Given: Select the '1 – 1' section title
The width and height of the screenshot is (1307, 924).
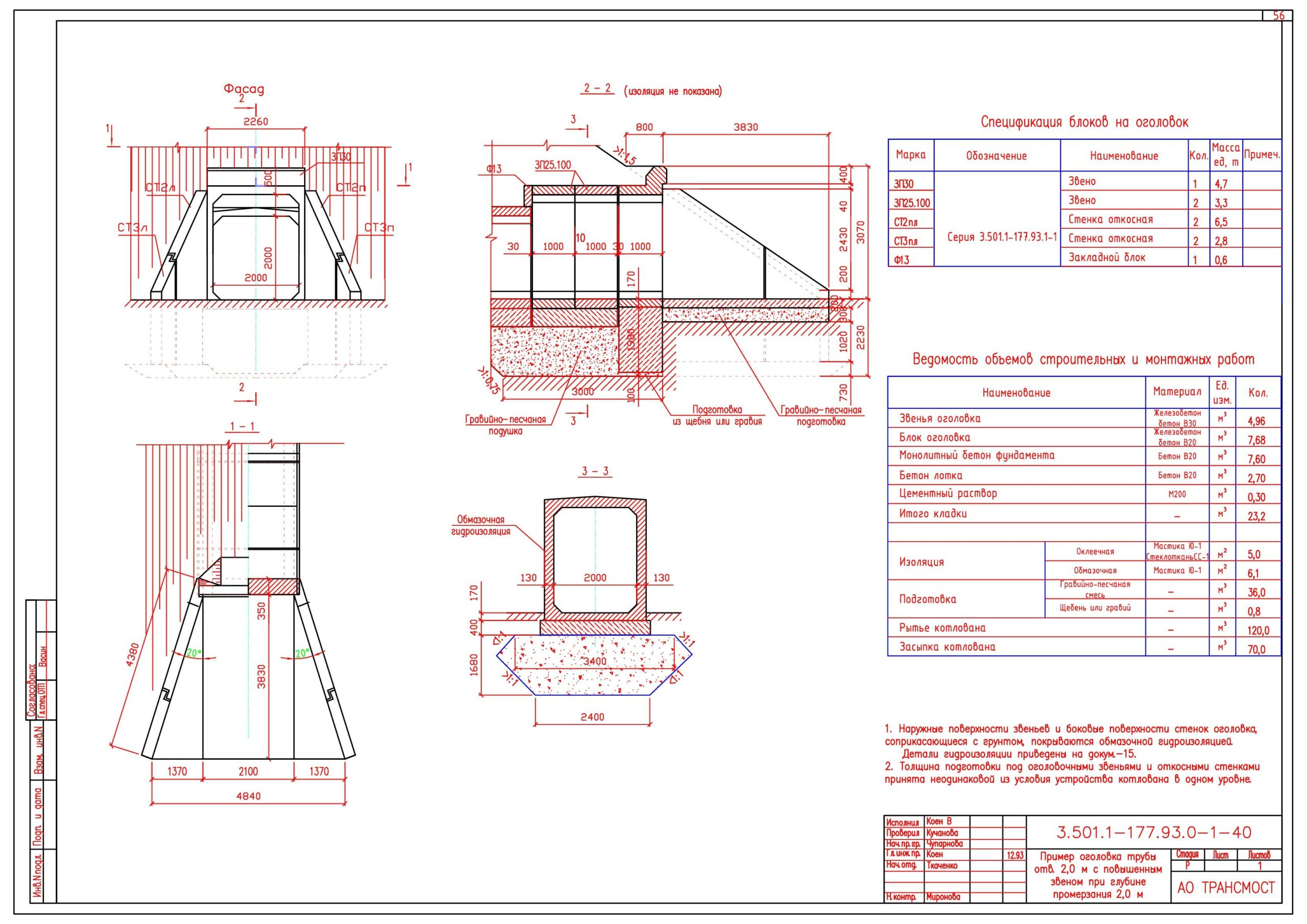Looking at the screenshot, I should pyautogui.click(x=242, y=426).
